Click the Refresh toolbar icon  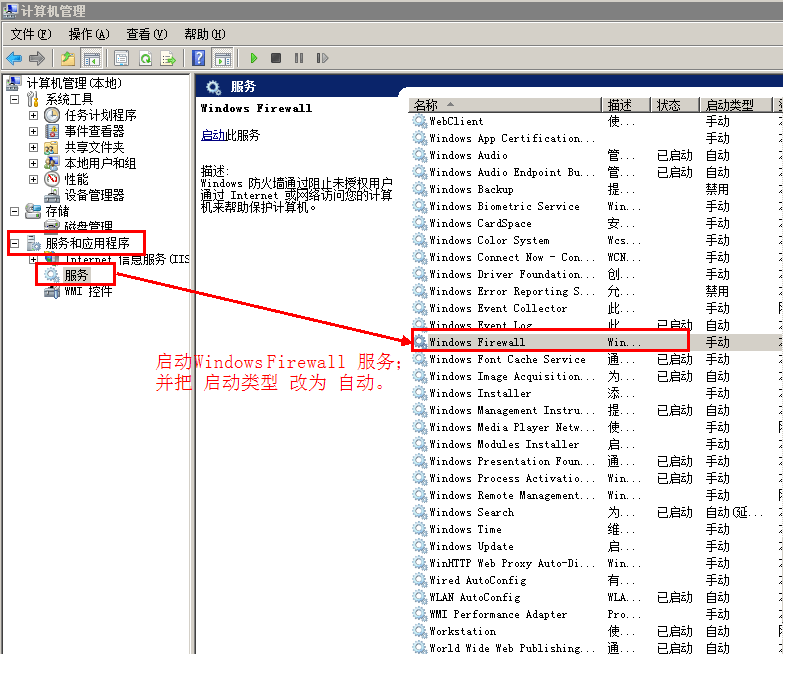pos(146,58)
